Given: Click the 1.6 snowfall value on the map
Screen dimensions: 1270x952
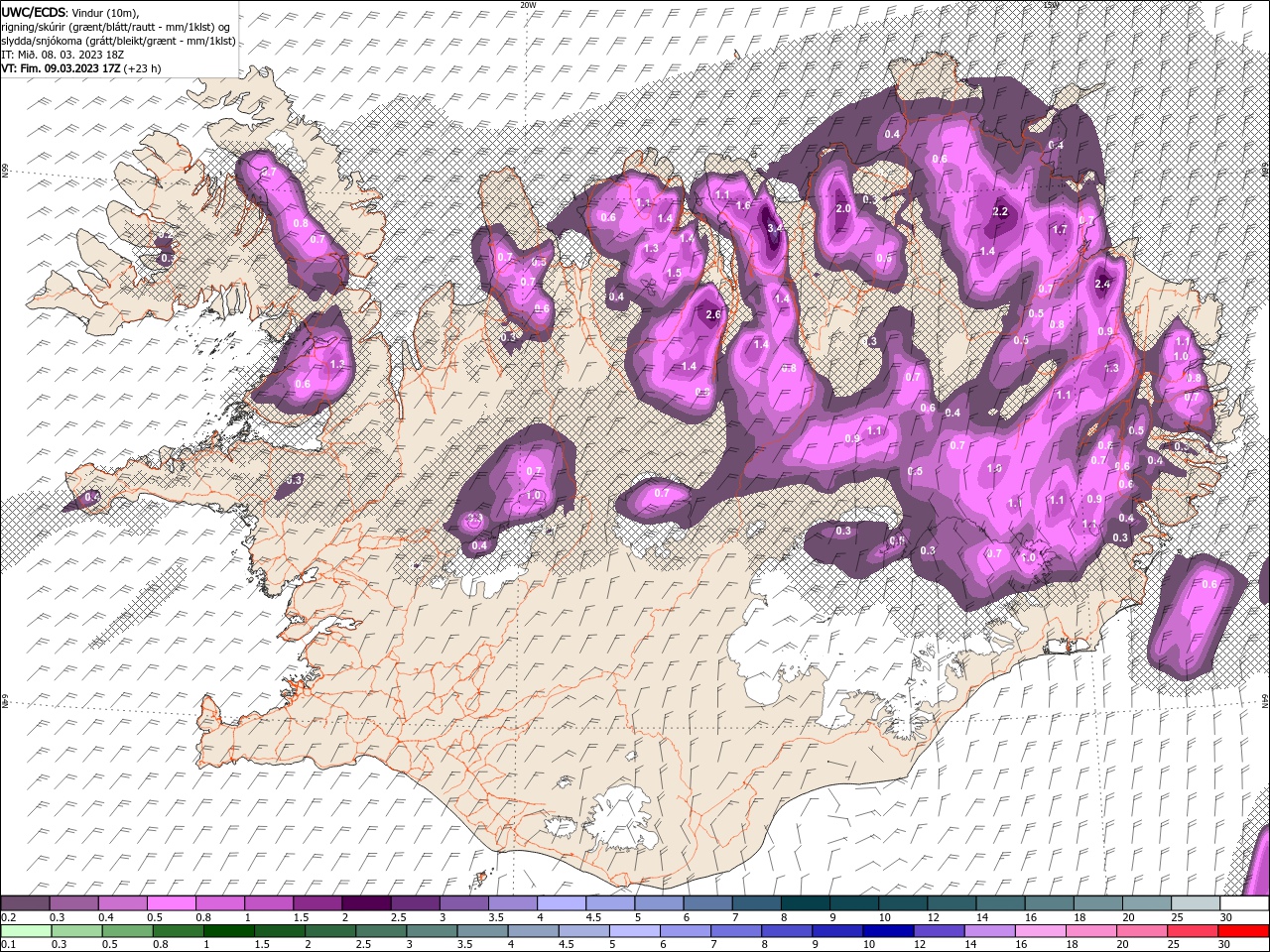Looking at the screenshot, I should click(743, 205).
